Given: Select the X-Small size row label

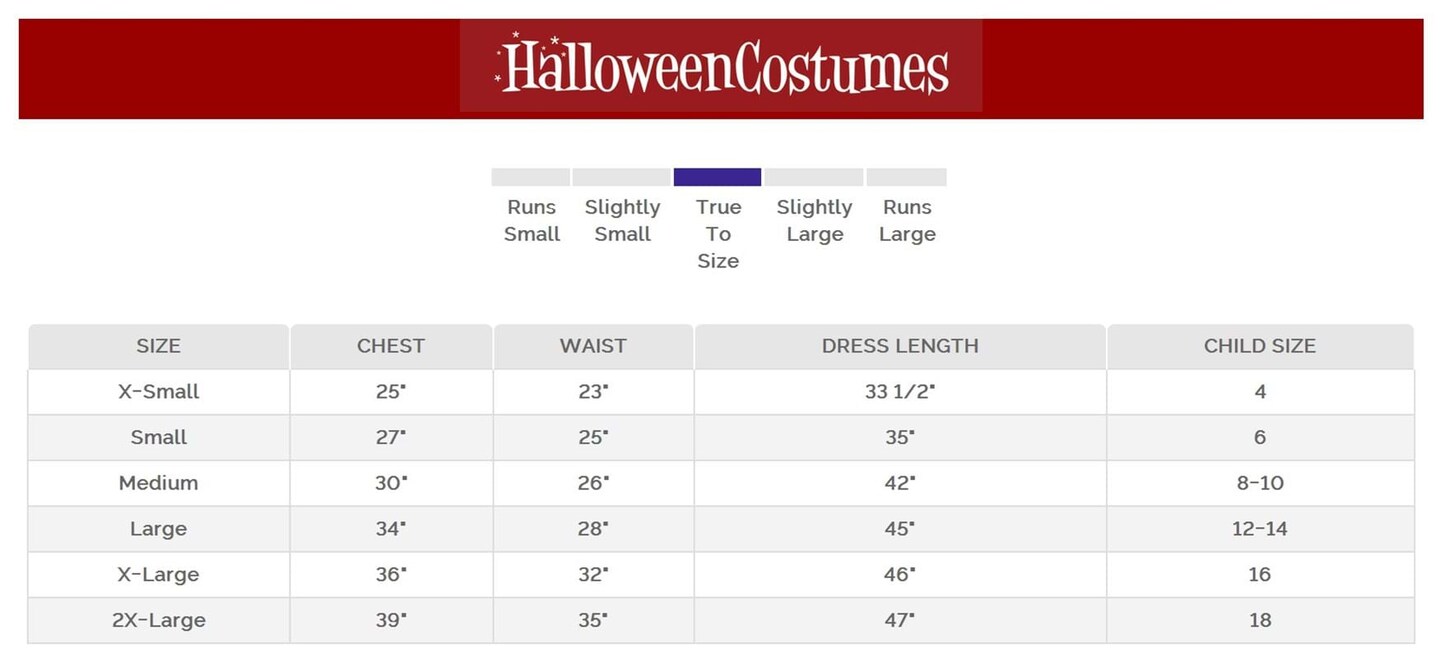Looking at the screenshot, I should pyautogui.click(x=159, y=392).
